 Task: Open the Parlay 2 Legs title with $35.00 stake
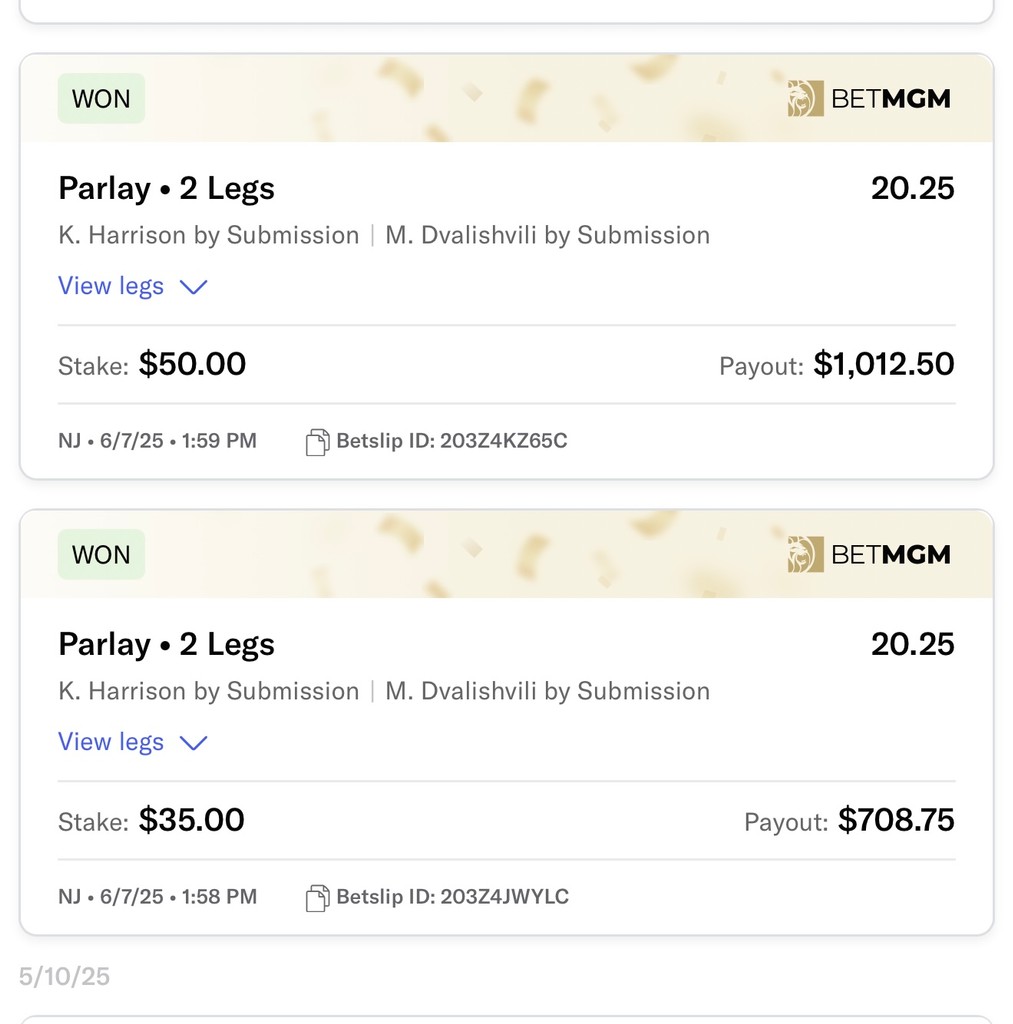point(166,644)
